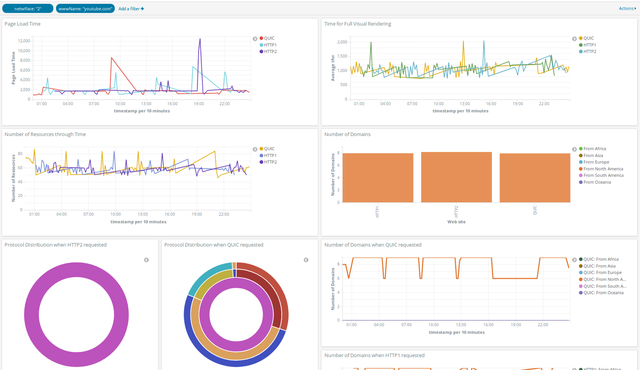640x370 pixels.
Task: Click Protocol Distribution when QUIC requested title
Action: pyautogui.click(x=214, y=245)
